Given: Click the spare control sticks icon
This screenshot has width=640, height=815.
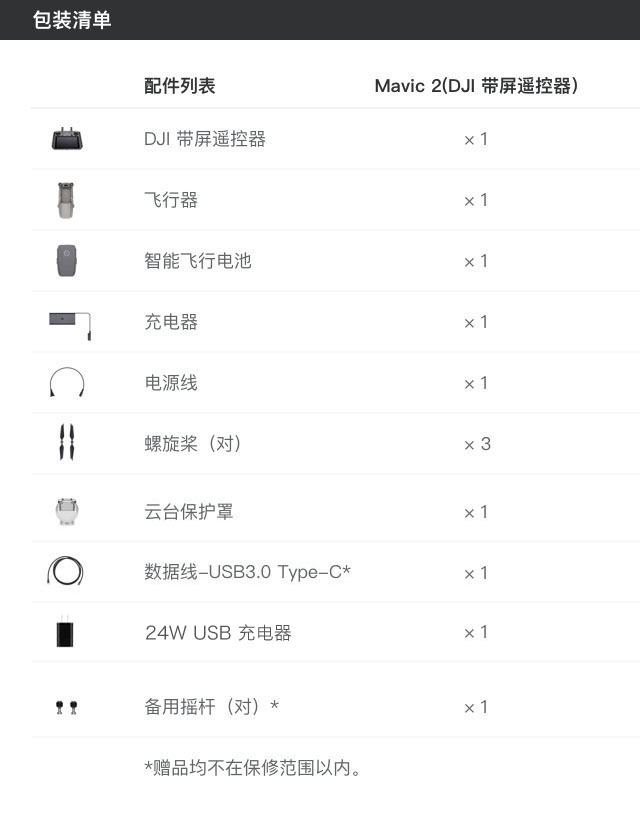Looking at the screenshot, I should pos(67,707).
